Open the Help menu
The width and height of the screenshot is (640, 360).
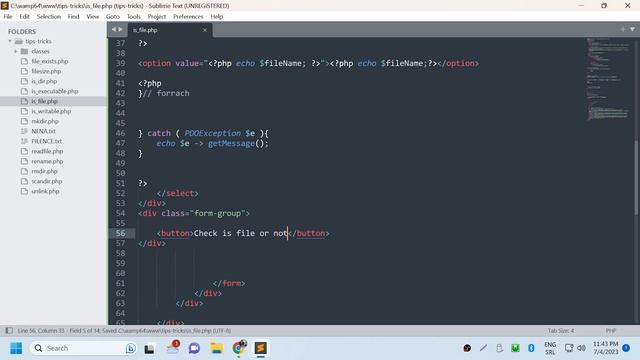[x=217, y=17]
